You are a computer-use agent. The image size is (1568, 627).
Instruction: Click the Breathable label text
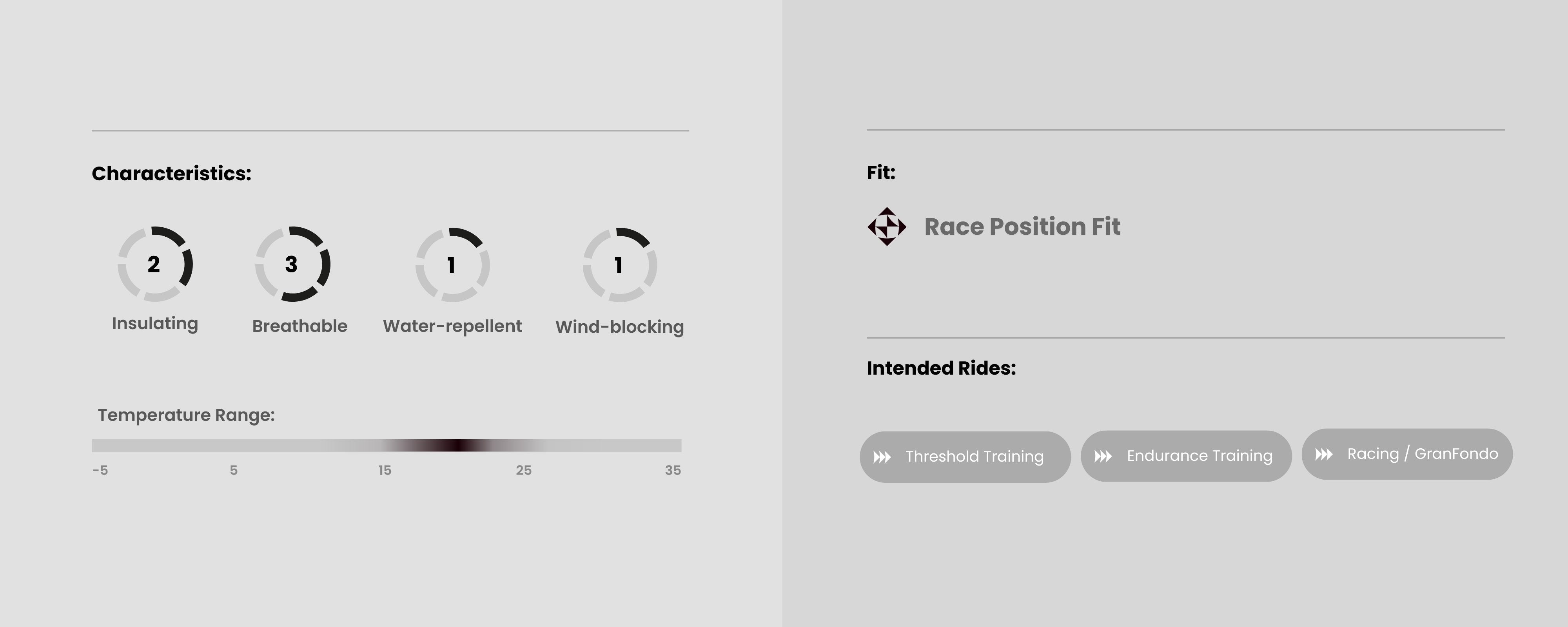pyautogui.click(x=299, y=326)
